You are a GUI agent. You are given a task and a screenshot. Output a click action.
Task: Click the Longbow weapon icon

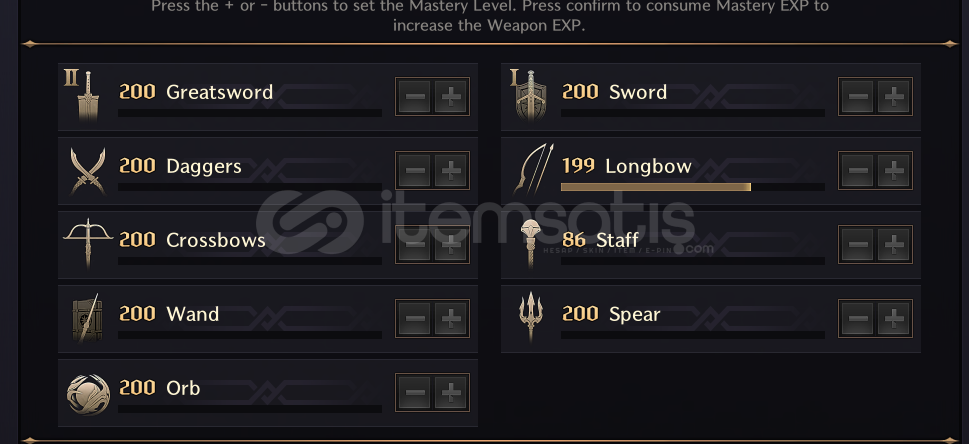pyautogui.click(x=533, y=169)
